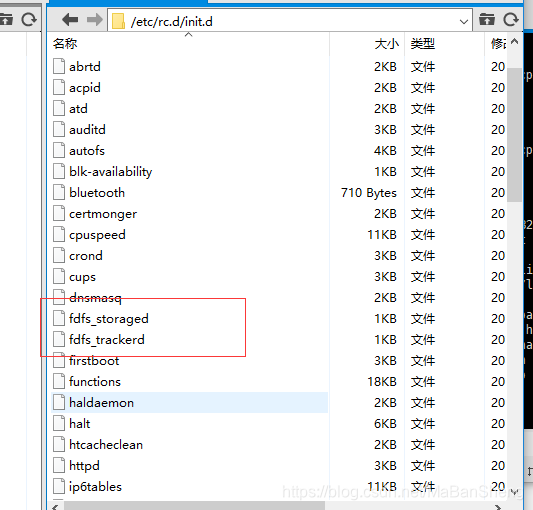Select the certmonger file

coord(103,214)
